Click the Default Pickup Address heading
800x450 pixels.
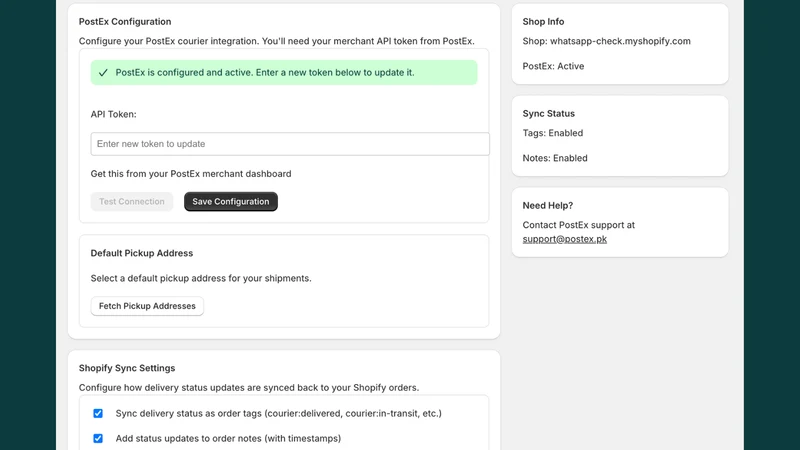142,253
